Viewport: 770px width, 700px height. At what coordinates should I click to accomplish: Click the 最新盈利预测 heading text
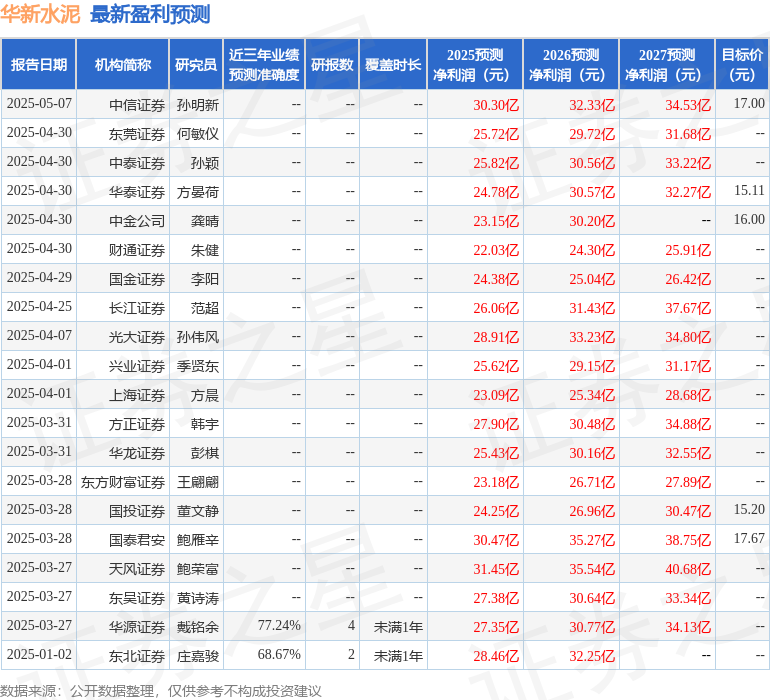pos(150,14)
